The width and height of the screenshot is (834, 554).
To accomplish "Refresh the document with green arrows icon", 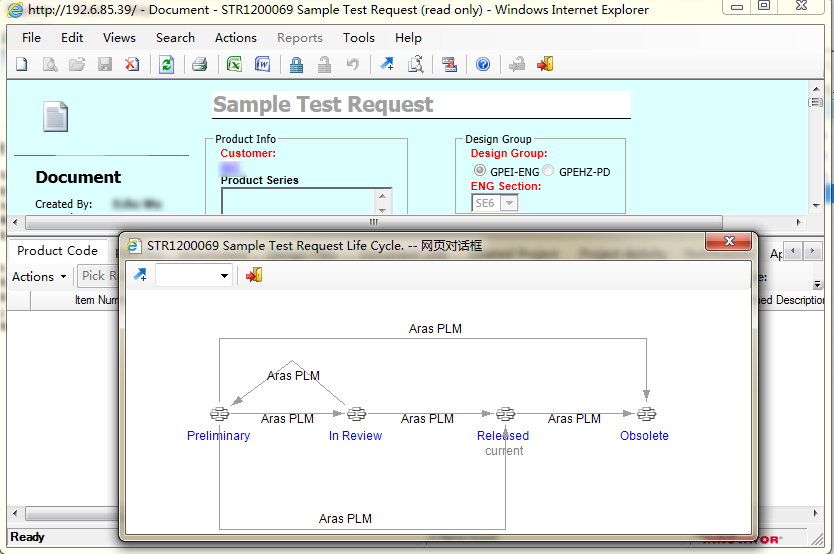I will click(x=166, y=65).
